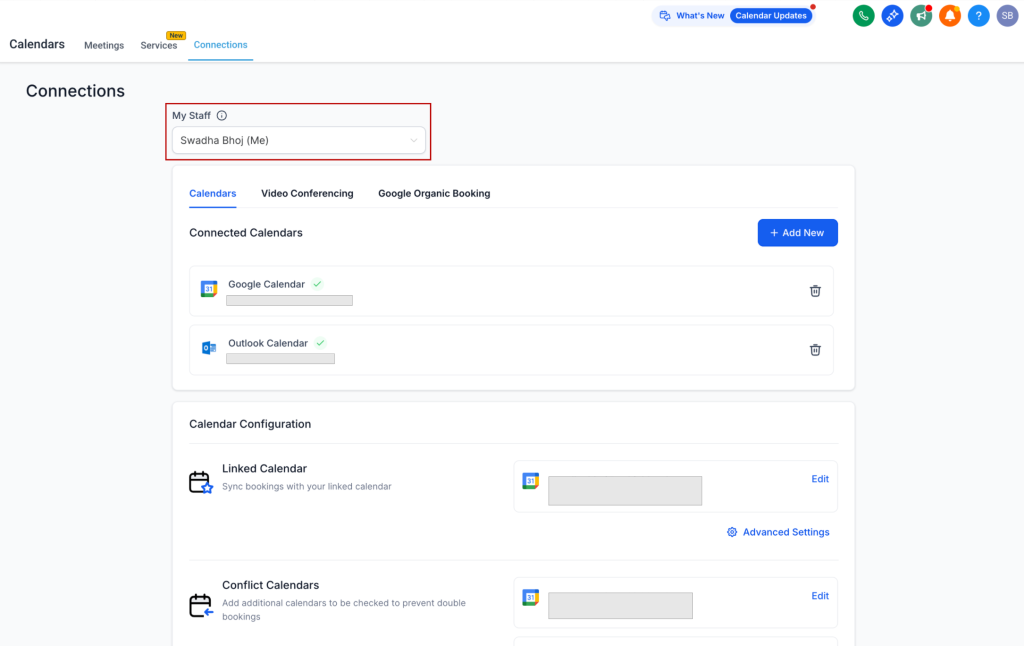Open the My Staff dropdown
1024x646 pixels.
(298, 140)
